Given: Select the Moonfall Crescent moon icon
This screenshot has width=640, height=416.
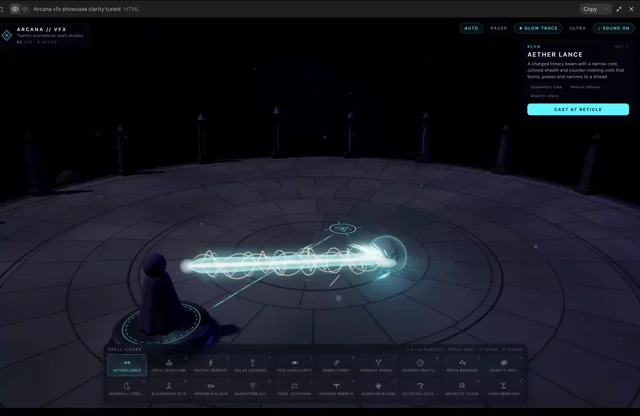Looking at the screenshot, I should (x=127, y=388).
